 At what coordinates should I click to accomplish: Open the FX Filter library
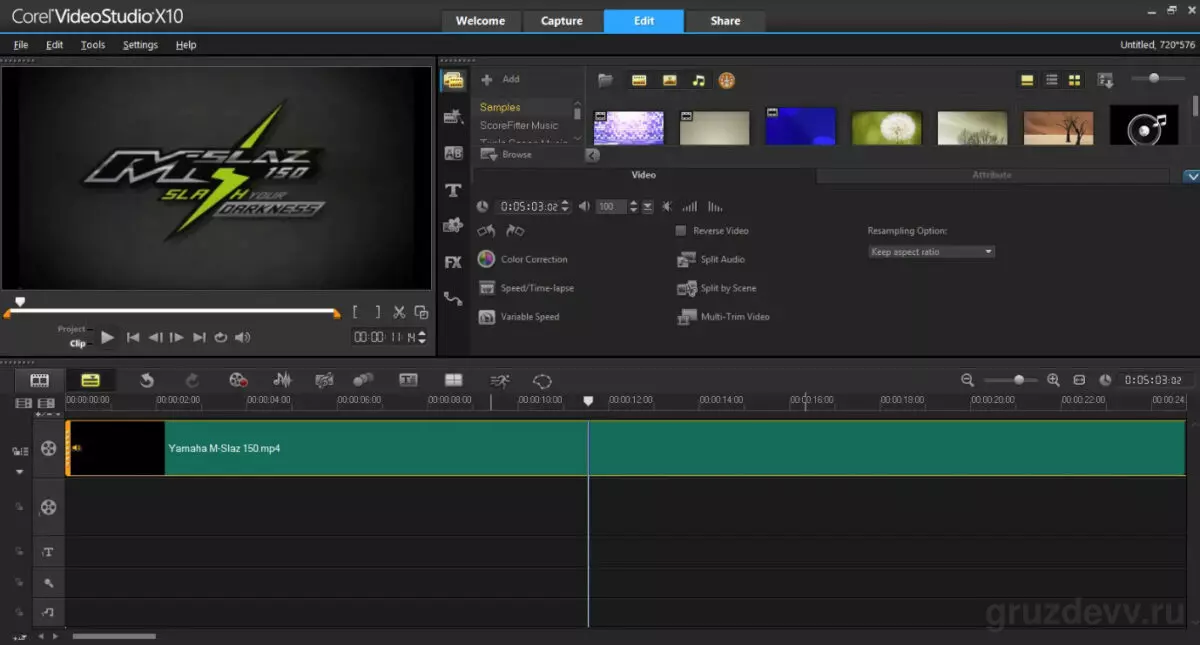pyautogui.click(x=453, y=262)
